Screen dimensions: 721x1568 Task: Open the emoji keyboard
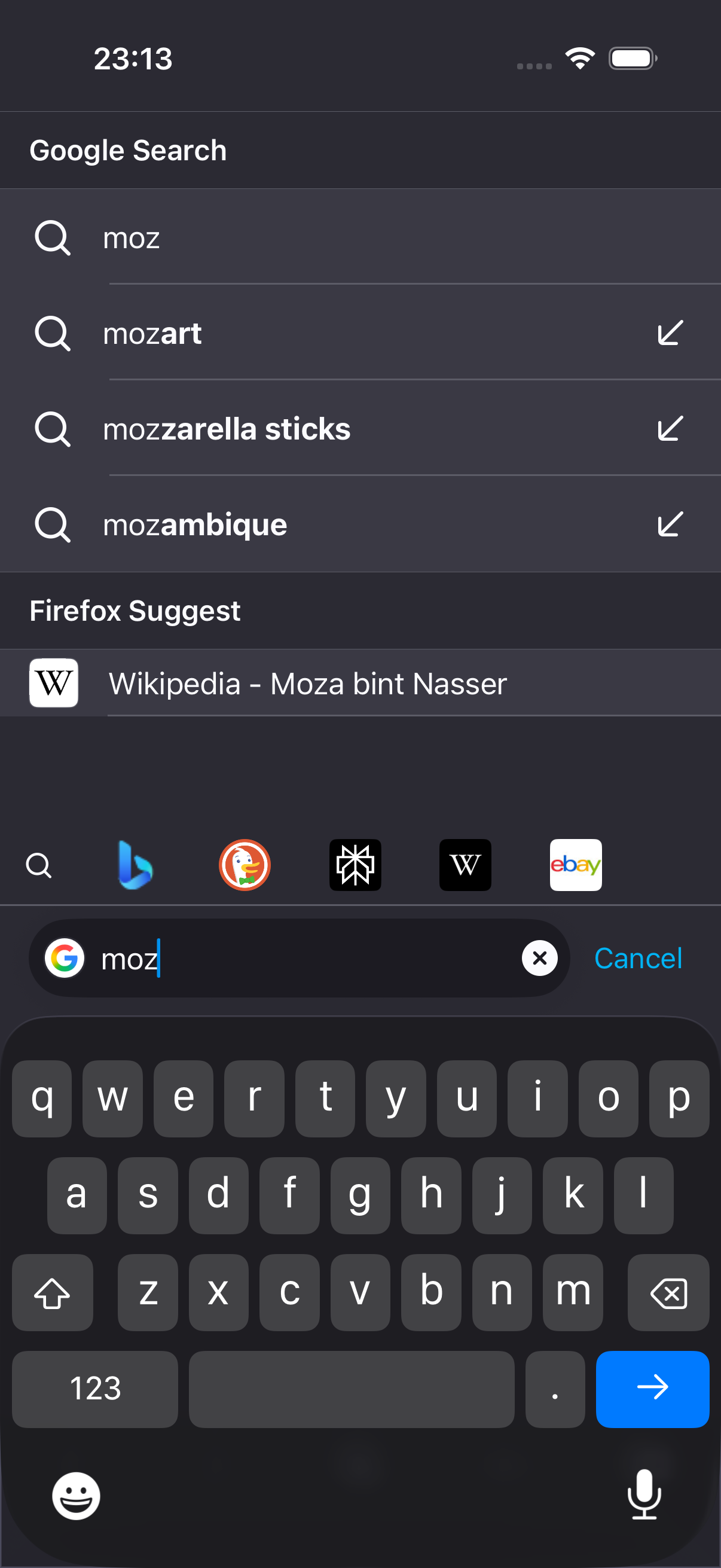pyautogui.click(x=76, y=1496)
